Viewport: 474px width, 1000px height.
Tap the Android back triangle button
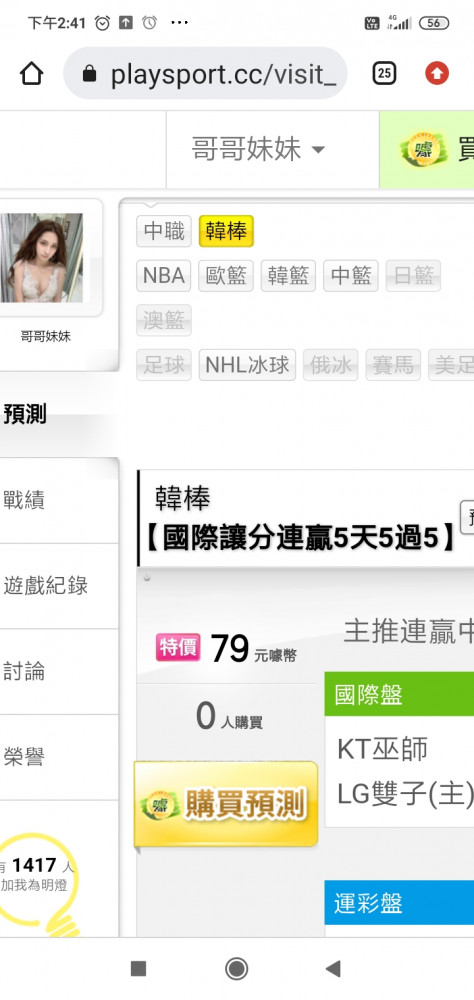tap(333, 968)
